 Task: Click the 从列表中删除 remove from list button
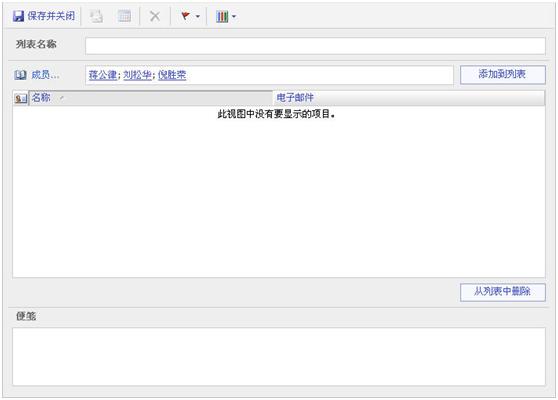coord(502,292)
